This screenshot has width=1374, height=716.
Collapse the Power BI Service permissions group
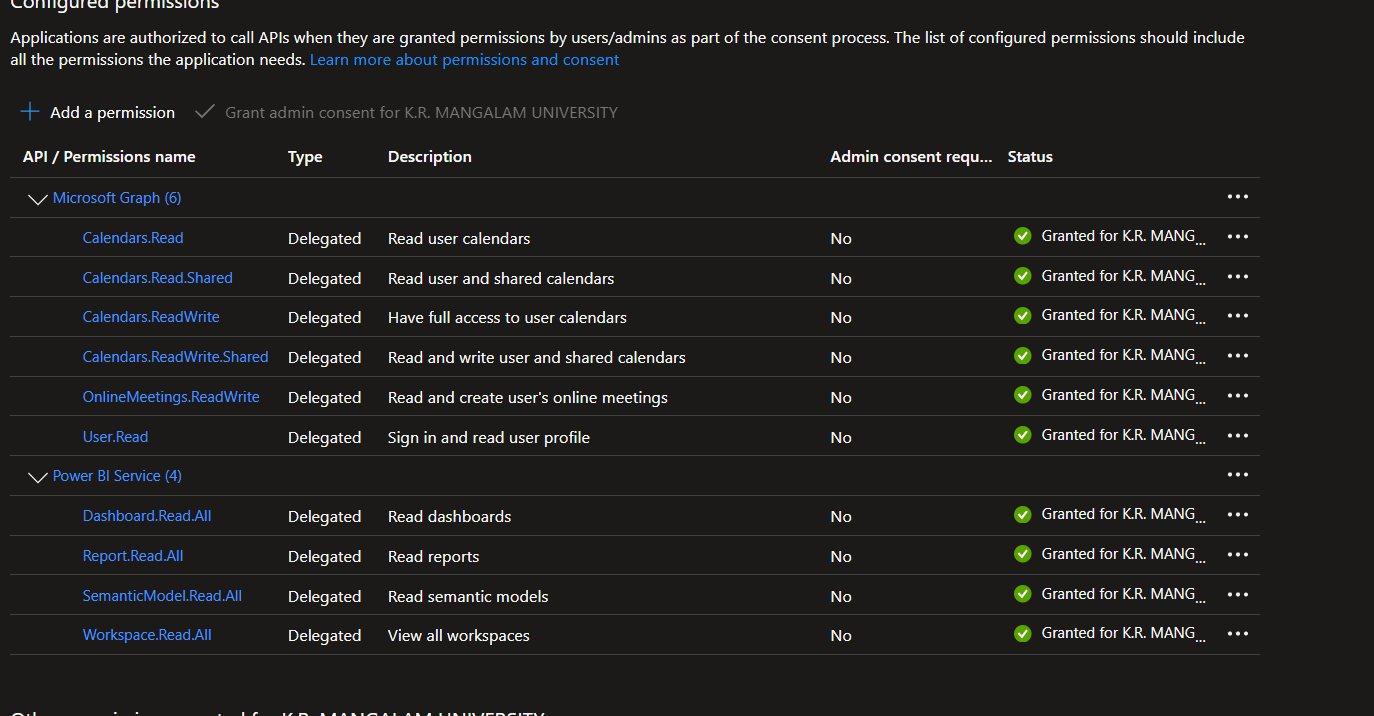[x=38, y=477]
